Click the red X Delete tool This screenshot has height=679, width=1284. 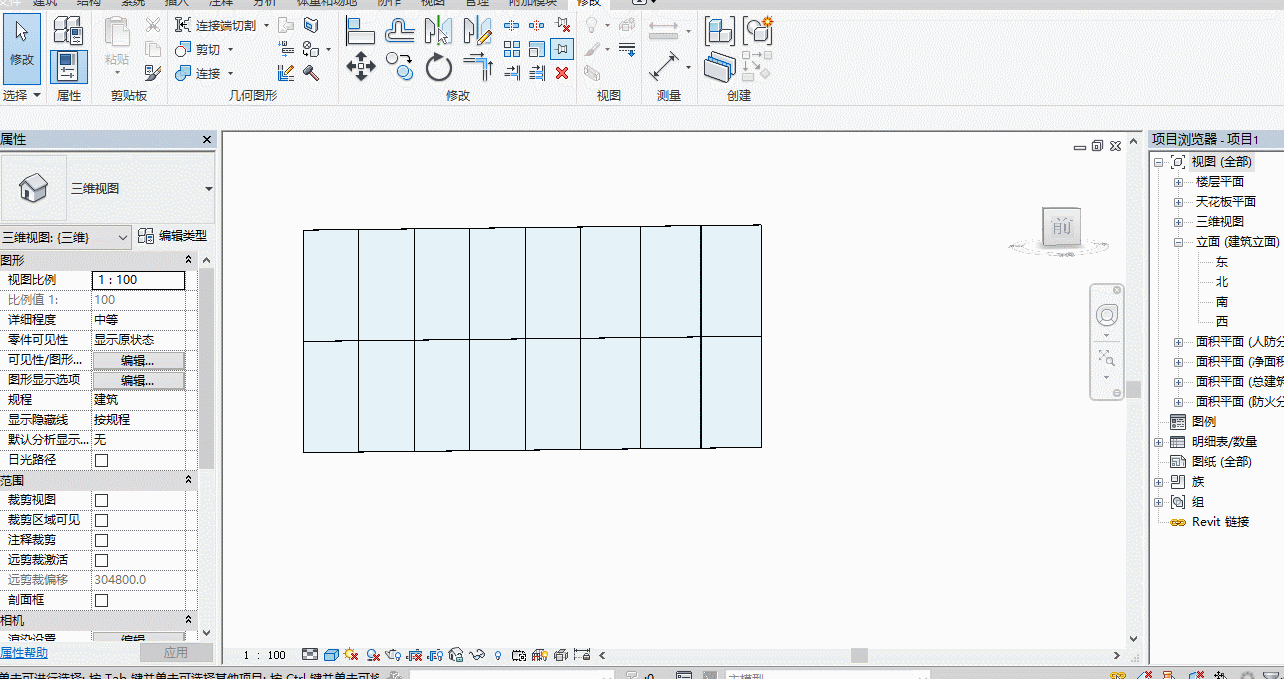[562, 73]
